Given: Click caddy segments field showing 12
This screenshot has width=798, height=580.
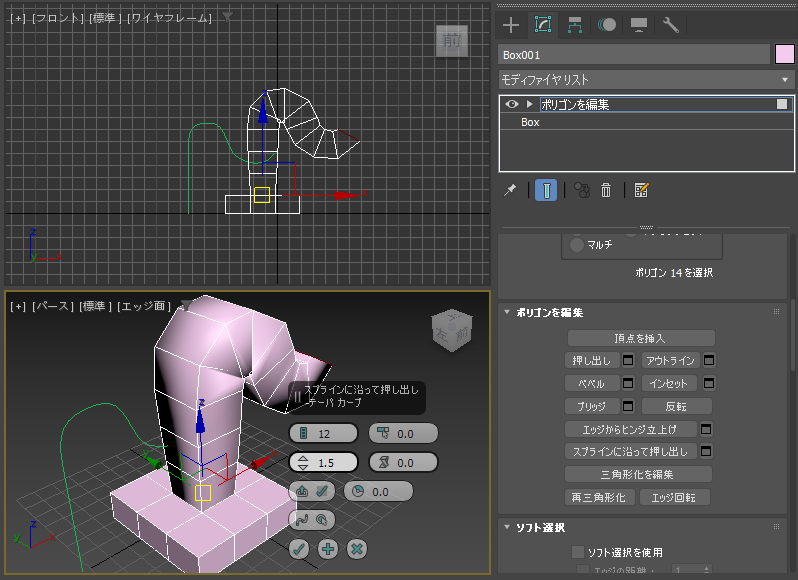Looking at the screenshot, I should 323,433.
